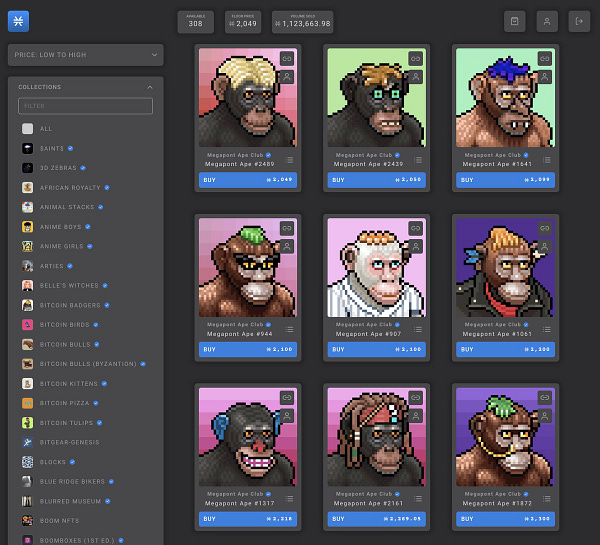Viewport: 600px width, 545px height.
Task: Click the logout icon in header
Action: coord(579,21)
